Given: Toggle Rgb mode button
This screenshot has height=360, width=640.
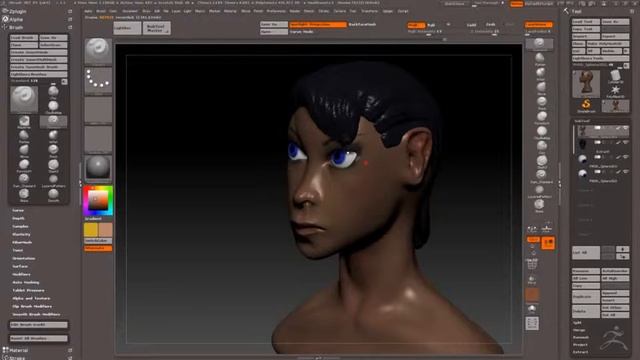Looking at the screenshot, I should point(431,25).
